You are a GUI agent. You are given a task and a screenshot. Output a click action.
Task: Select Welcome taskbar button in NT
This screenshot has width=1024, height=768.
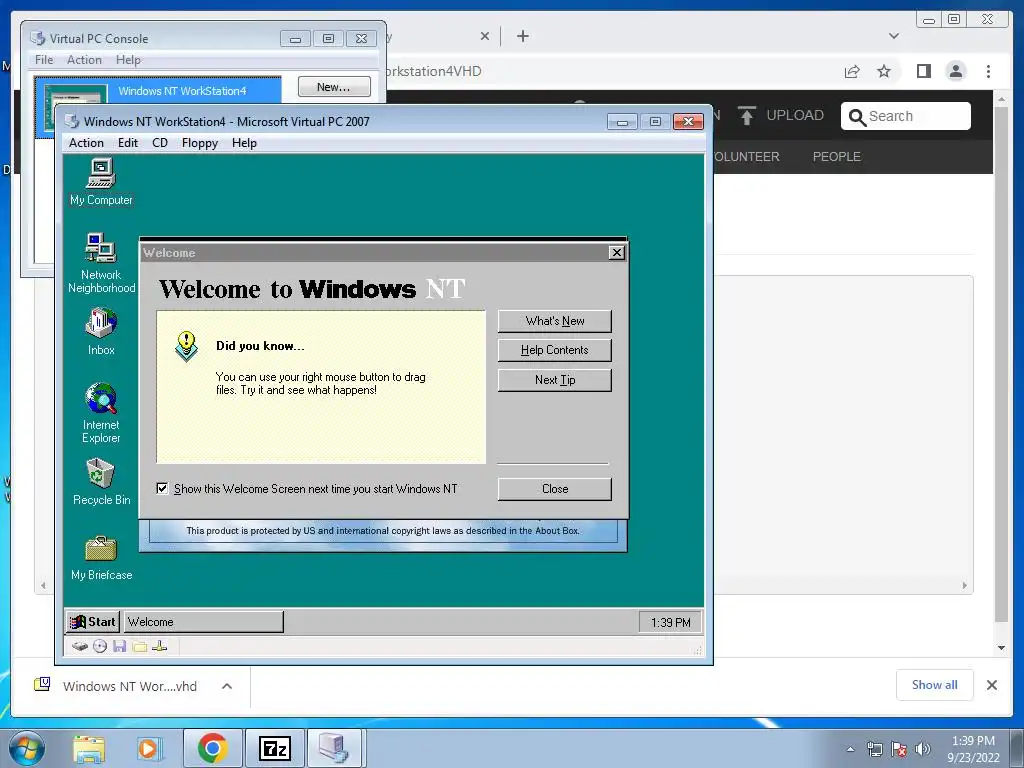pos(204,622)
